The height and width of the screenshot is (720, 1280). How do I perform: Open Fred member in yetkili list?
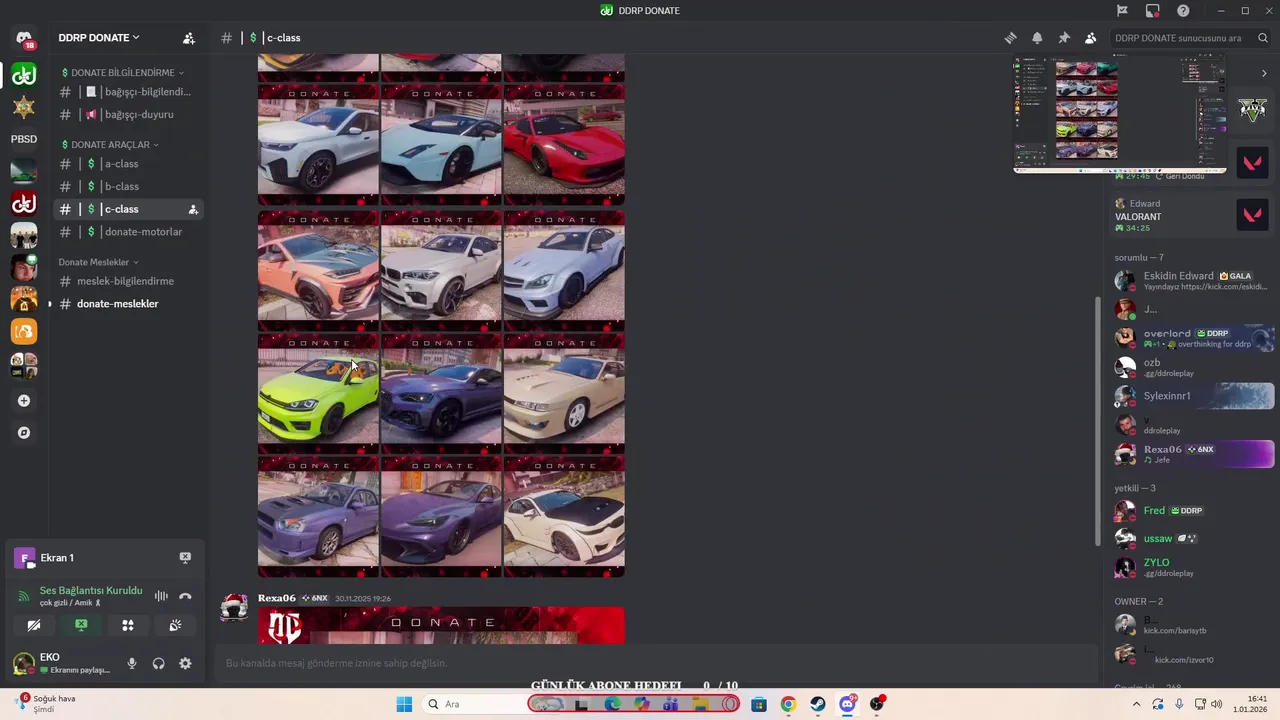[x=1192, y=510]
